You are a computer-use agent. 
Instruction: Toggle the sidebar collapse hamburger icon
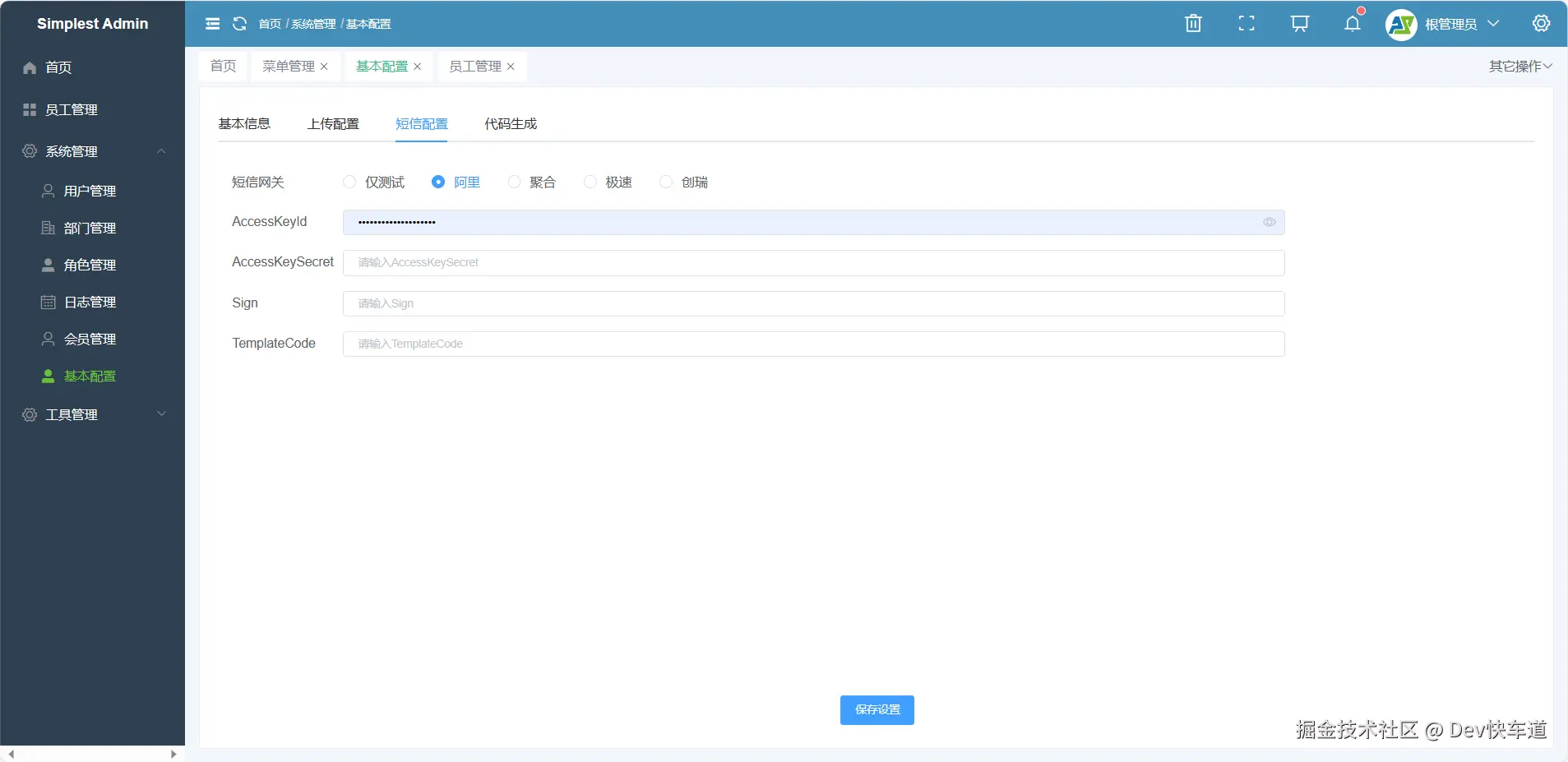click(212, 24)
